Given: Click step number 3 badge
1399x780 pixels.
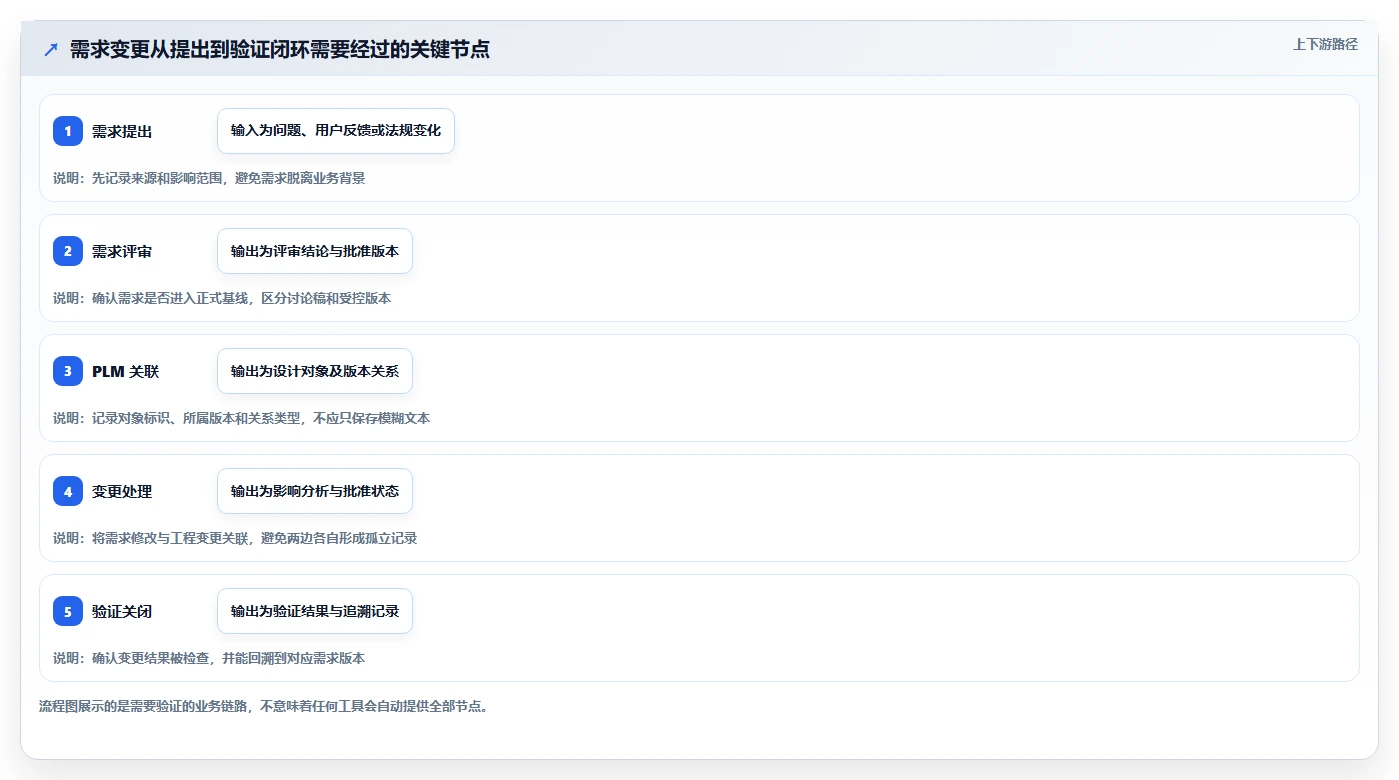Looking at the screenshot, I should pyautogui.click(x=68, y=371).
